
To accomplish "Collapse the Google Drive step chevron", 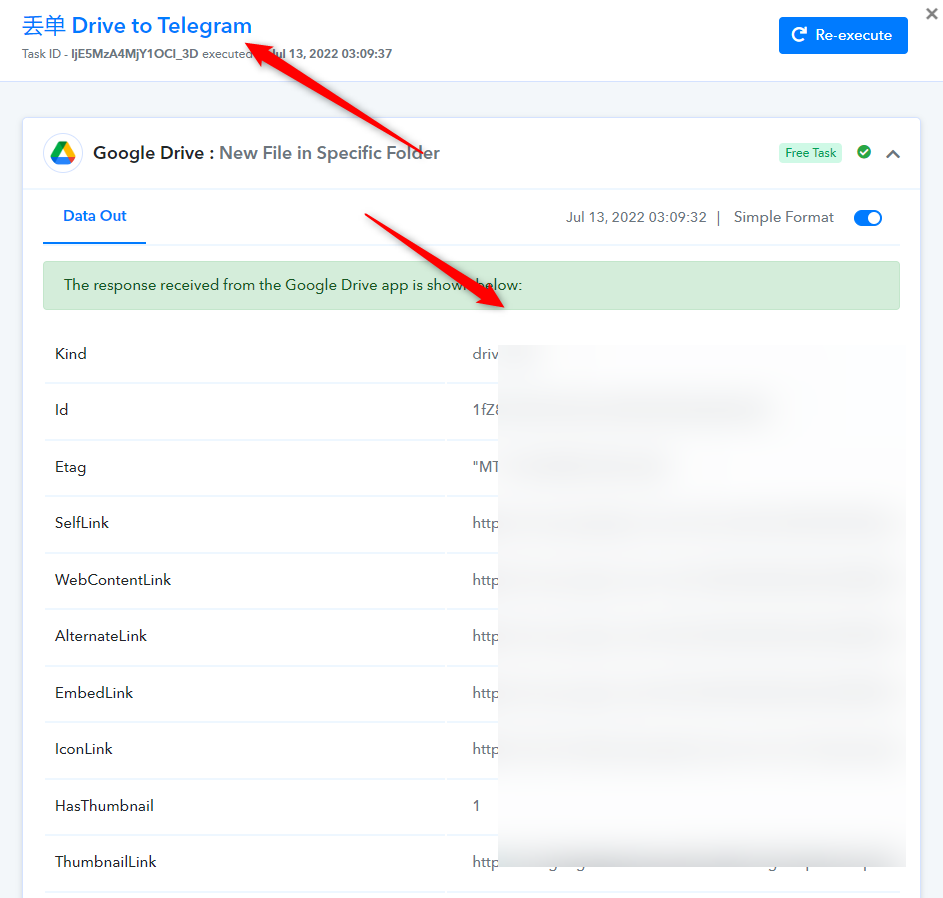I will coord(893,154).
